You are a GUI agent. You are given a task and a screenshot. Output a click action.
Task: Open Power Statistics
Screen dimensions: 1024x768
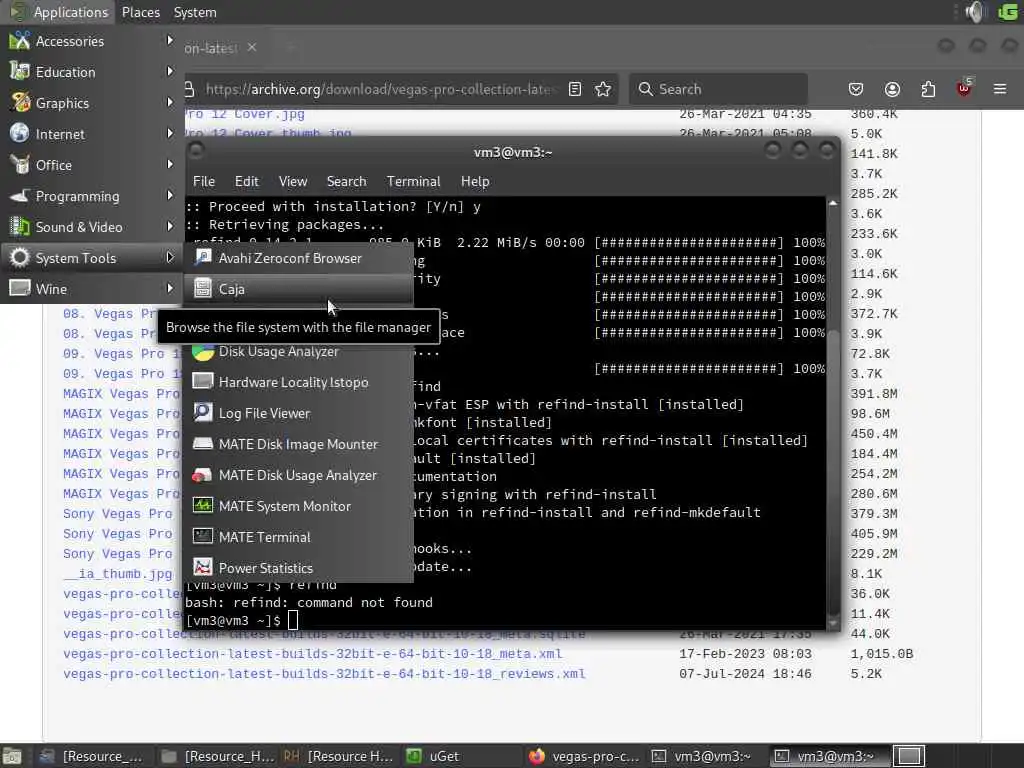(299, 568)
